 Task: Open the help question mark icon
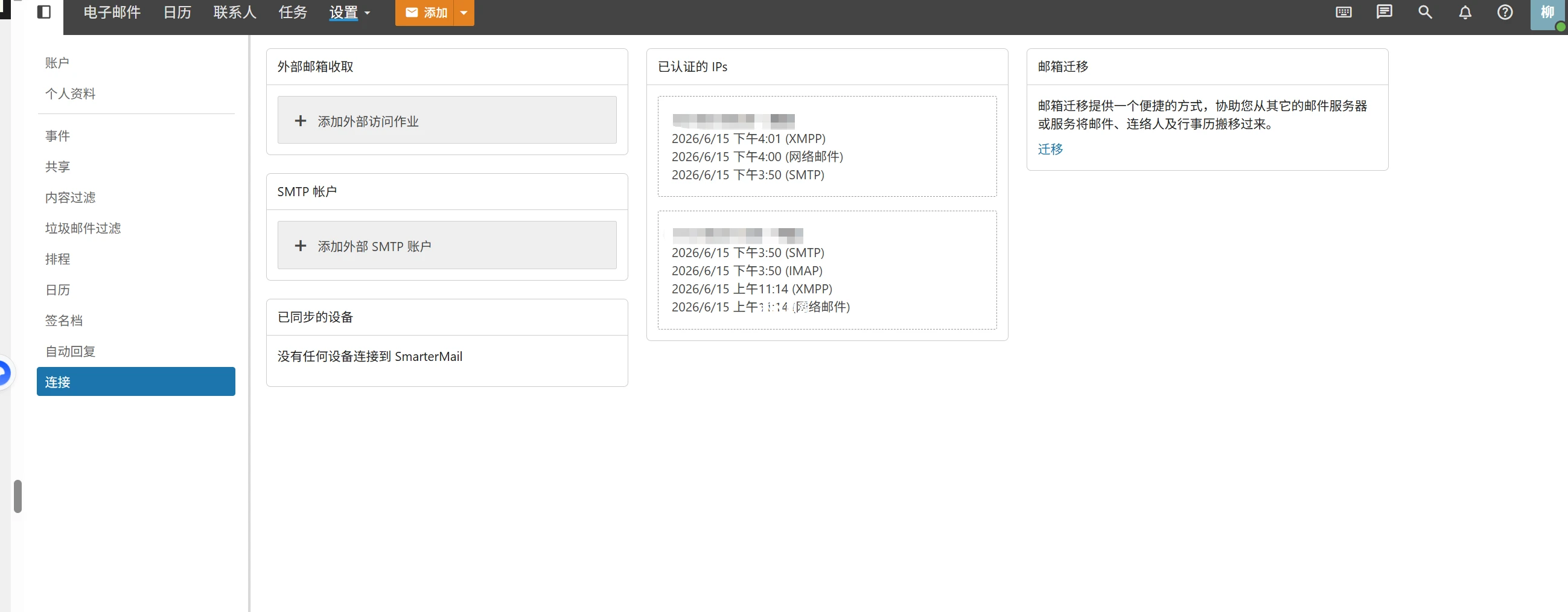1505,12
